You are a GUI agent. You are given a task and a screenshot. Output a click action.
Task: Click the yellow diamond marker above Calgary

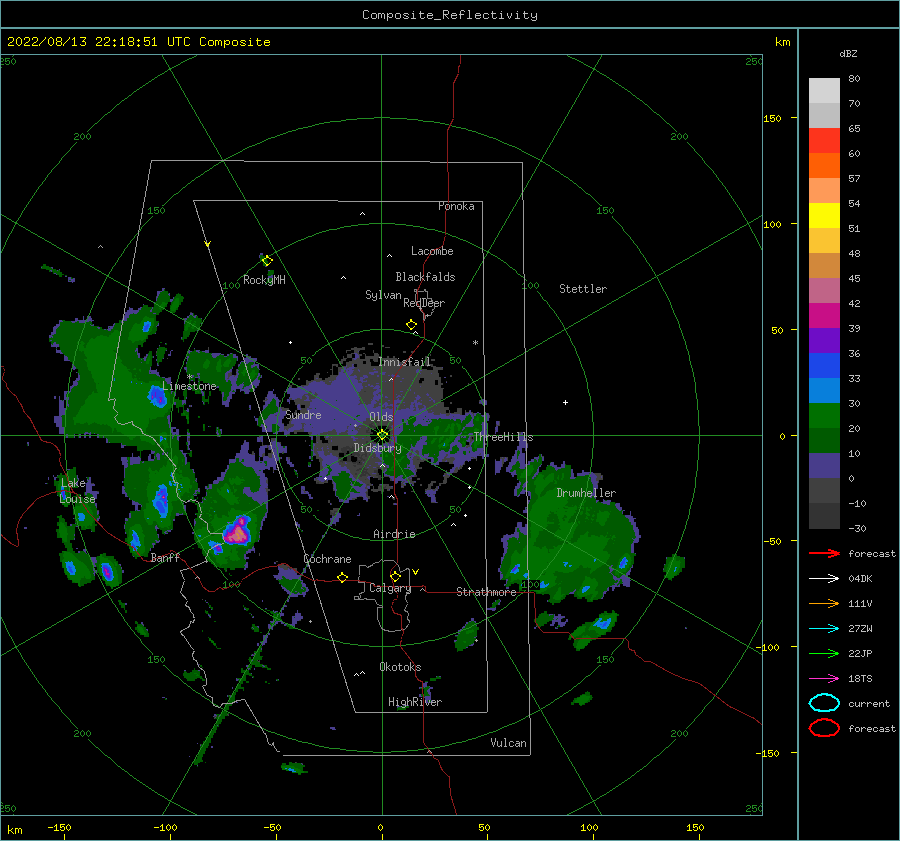click(395, 576)
